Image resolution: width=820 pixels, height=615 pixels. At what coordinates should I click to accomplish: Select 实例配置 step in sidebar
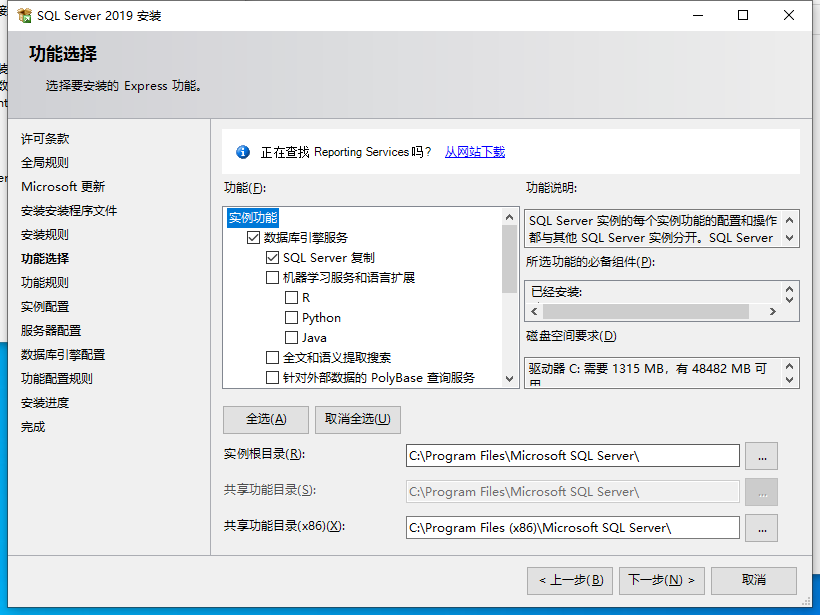(45, 307)
